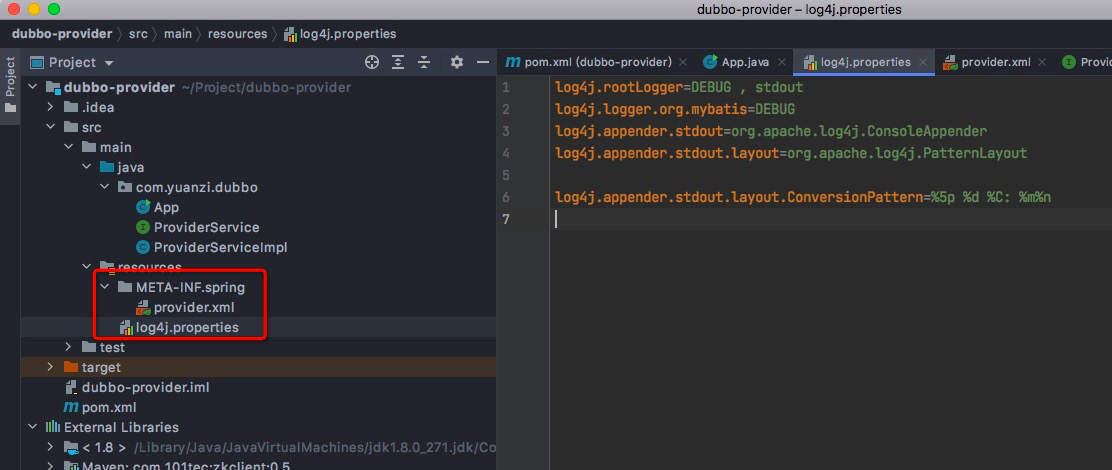Expand the .idea folder
Screen dimensions: 1112x470
(x=50, y=107)
